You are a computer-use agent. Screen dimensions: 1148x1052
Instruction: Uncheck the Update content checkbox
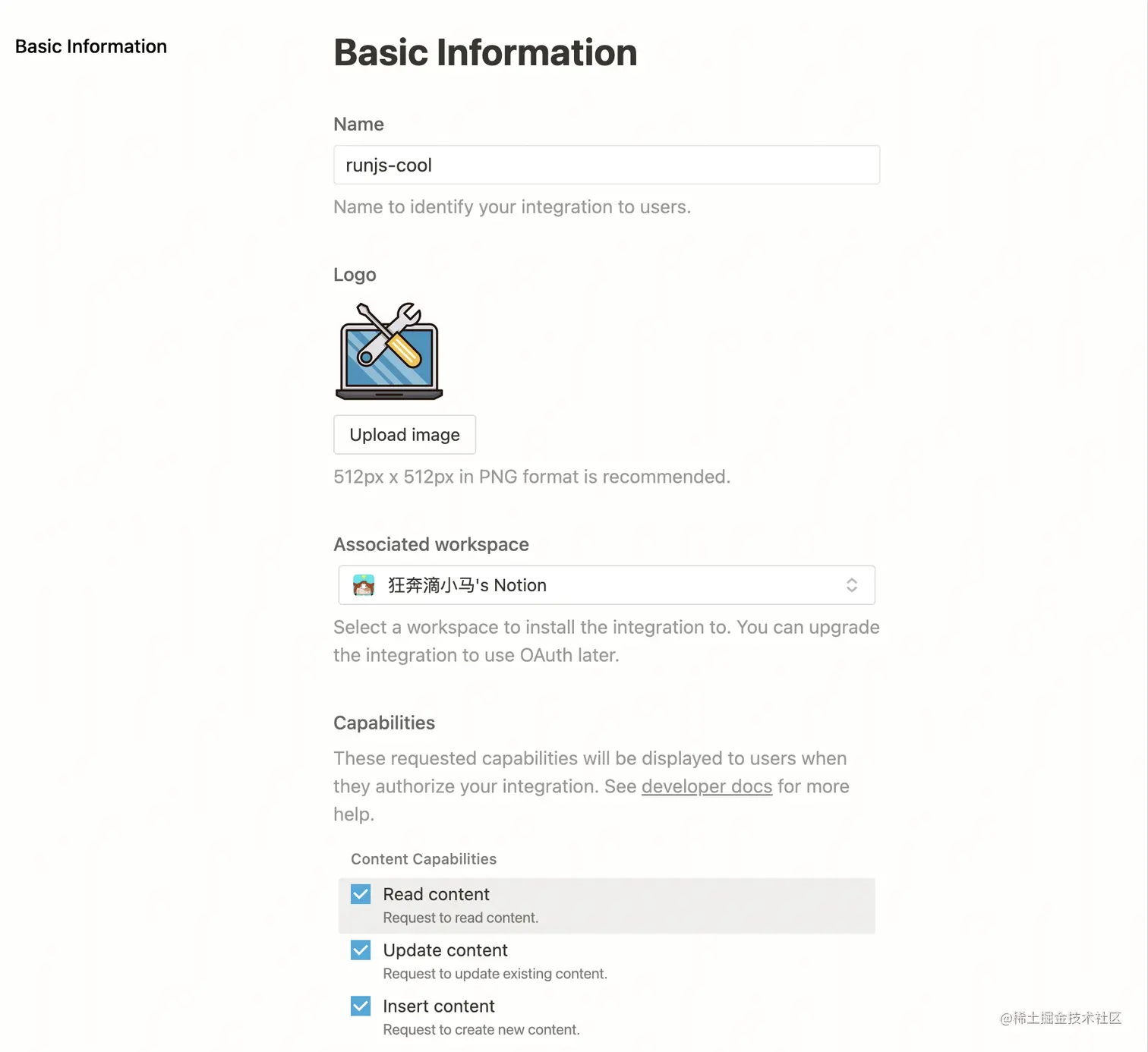(361, 950)
